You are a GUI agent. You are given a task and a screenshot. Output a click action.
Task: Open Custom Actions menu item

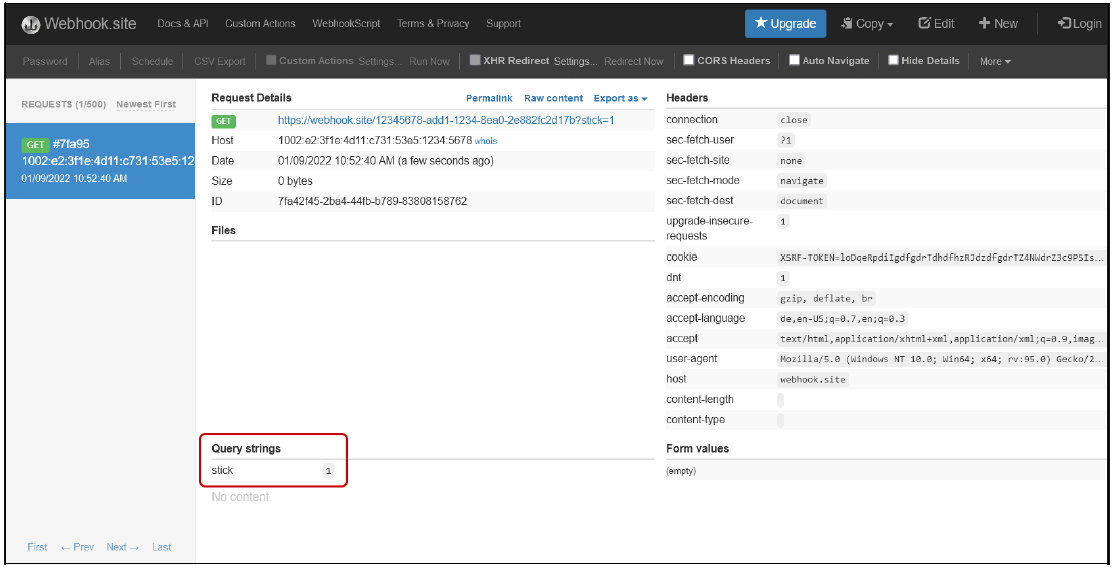260,23
